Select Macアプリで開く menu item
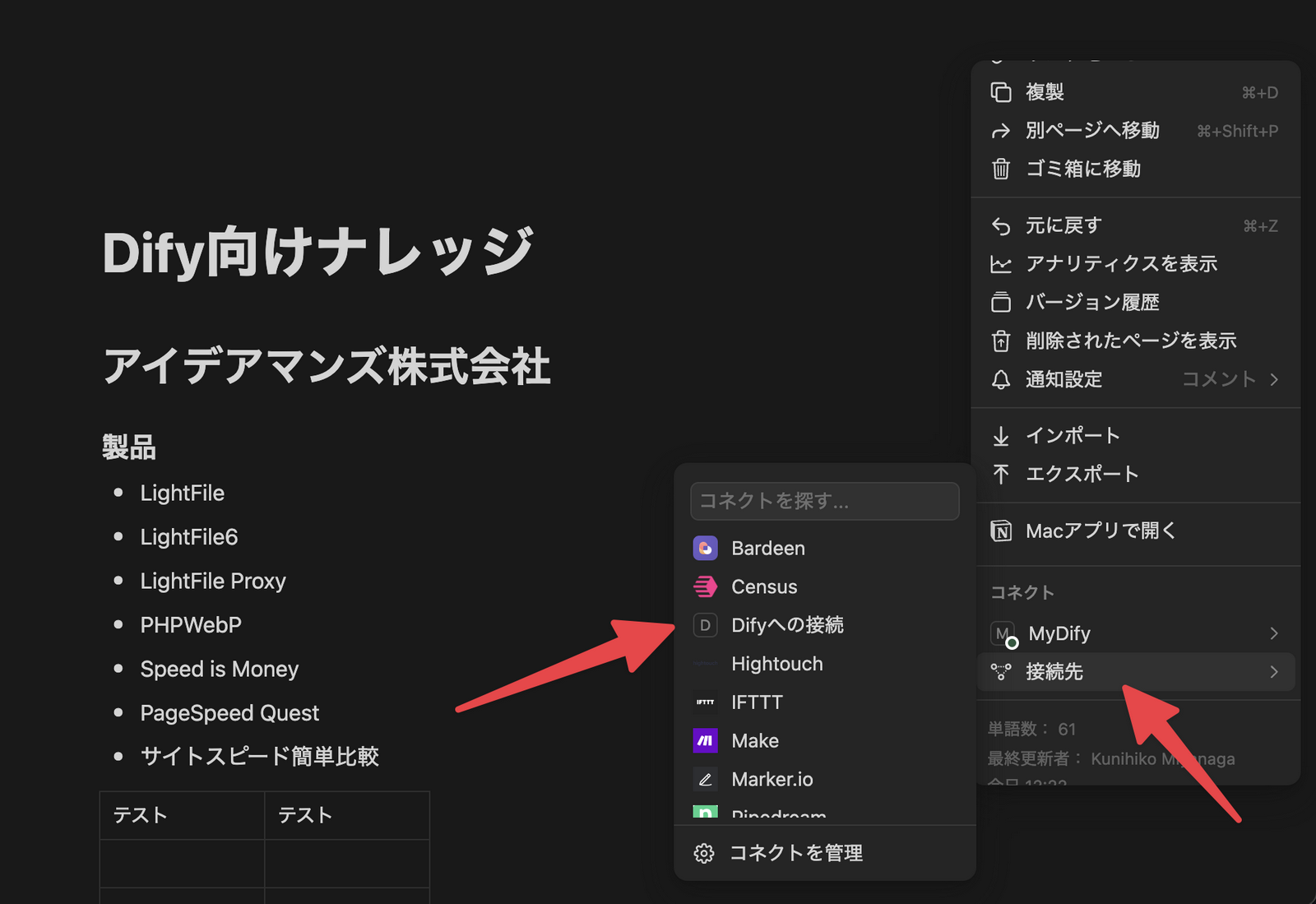Viewport: 1316px width, 904px height. pyautogui.click(x=1135, y=531)
